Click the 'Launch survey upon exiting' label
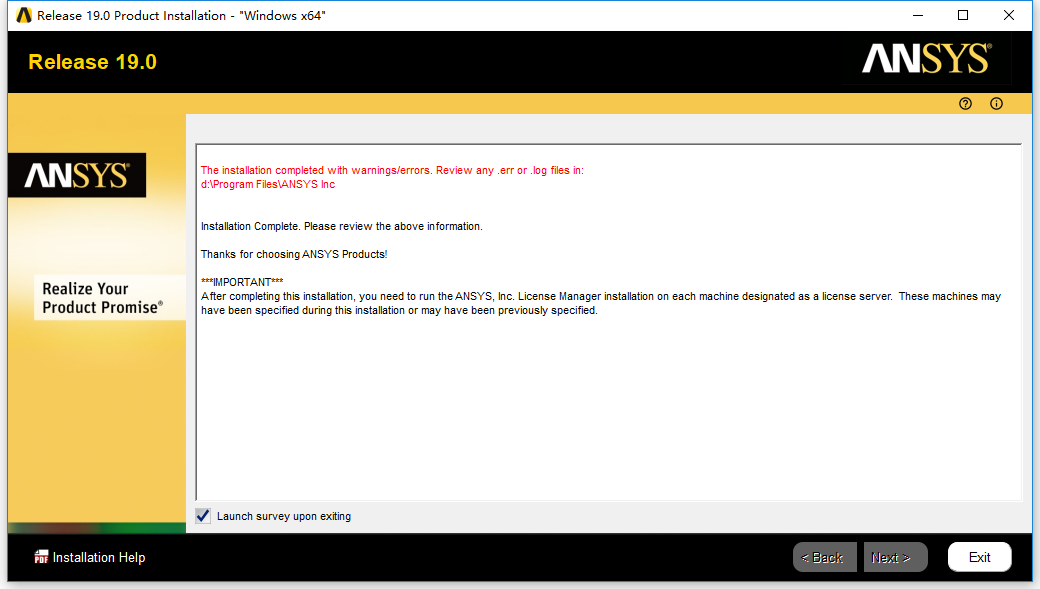 click(x=284, y=516)
